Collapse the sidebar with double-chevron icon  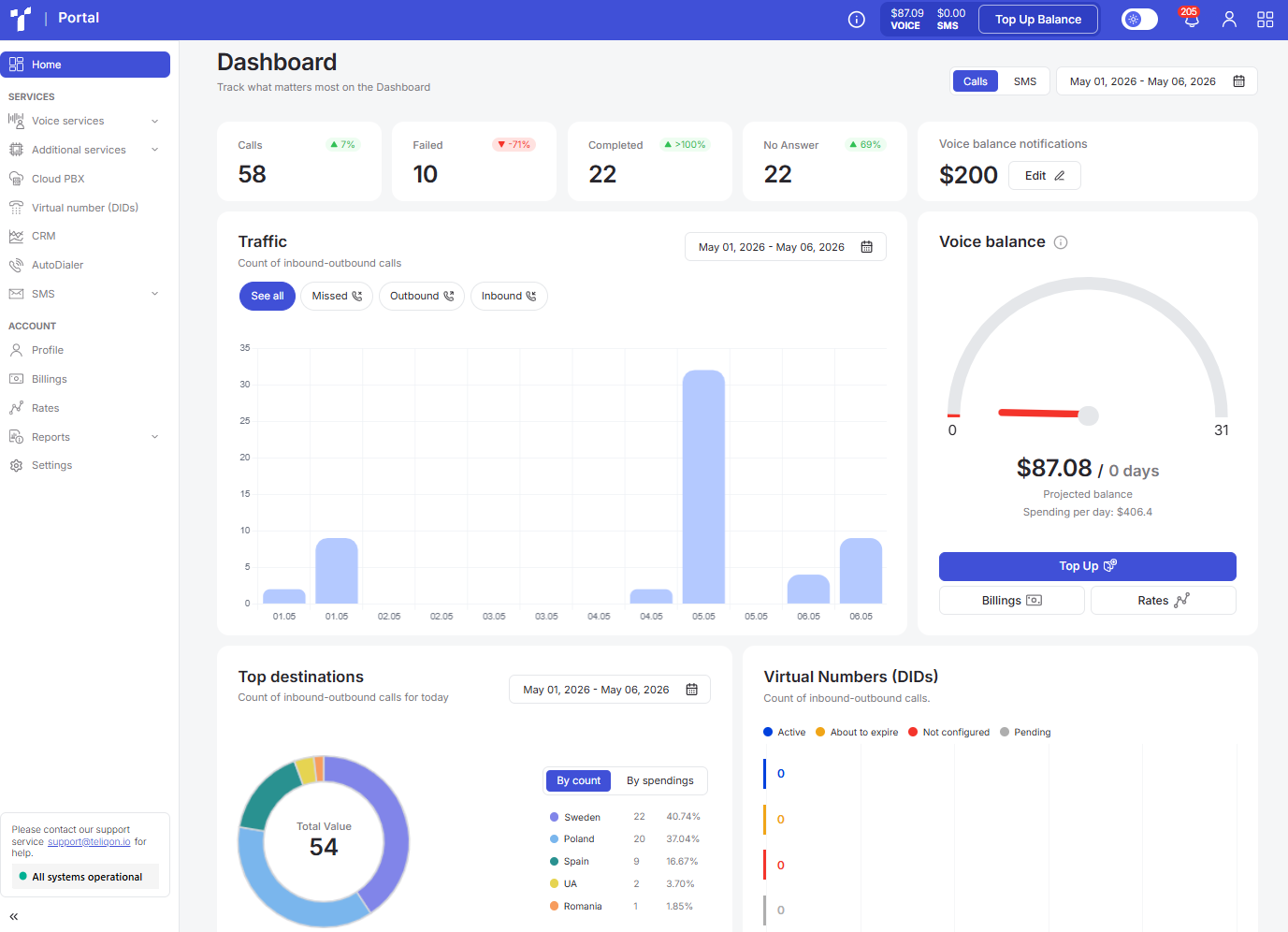tap(14, 917)
